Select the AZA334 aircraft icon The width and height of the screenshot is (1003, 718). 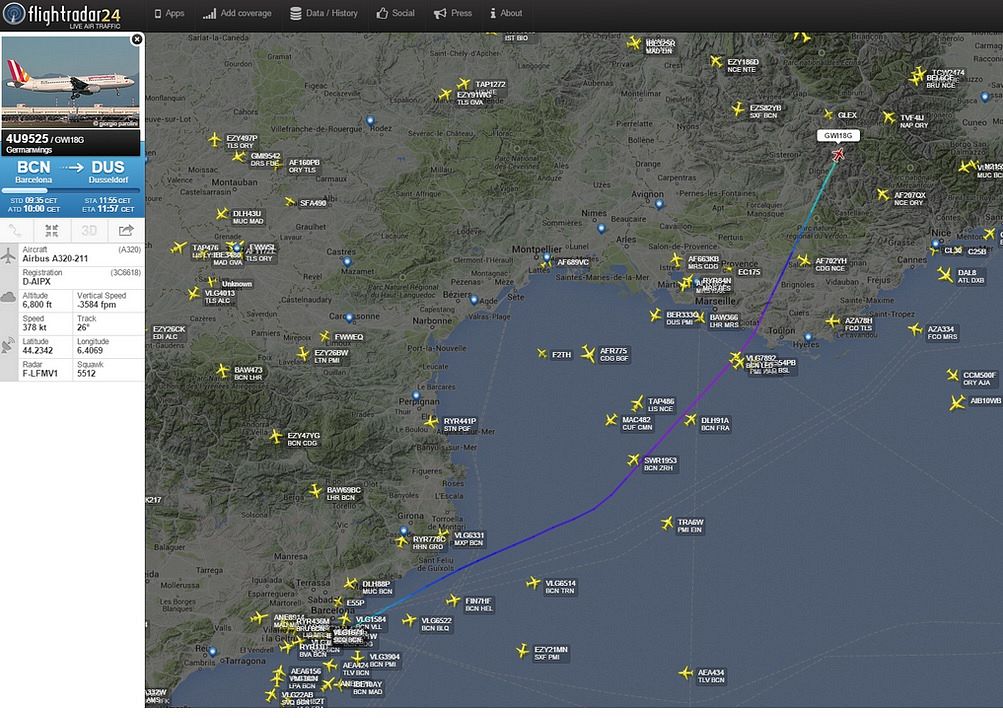coord(916,329)
